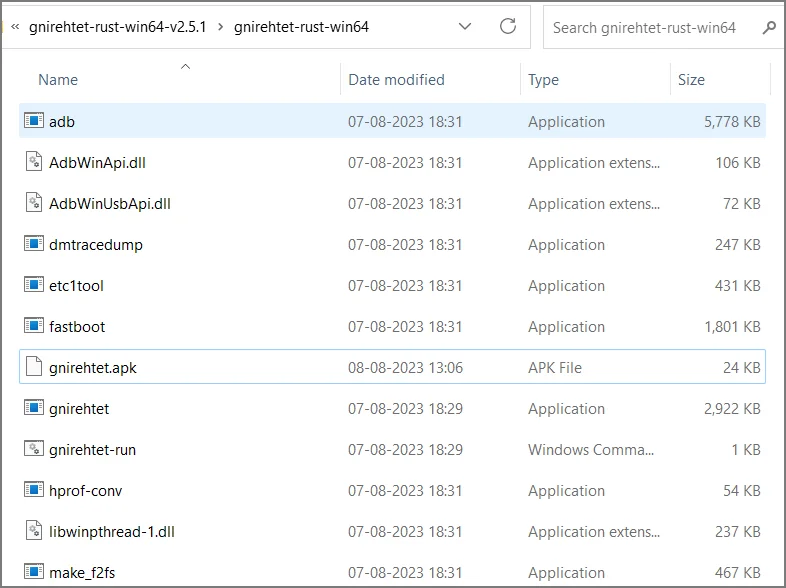Refresh the folder with the reload icon
The height and width of the screenshot is (588, 786).
click(508, 26)
